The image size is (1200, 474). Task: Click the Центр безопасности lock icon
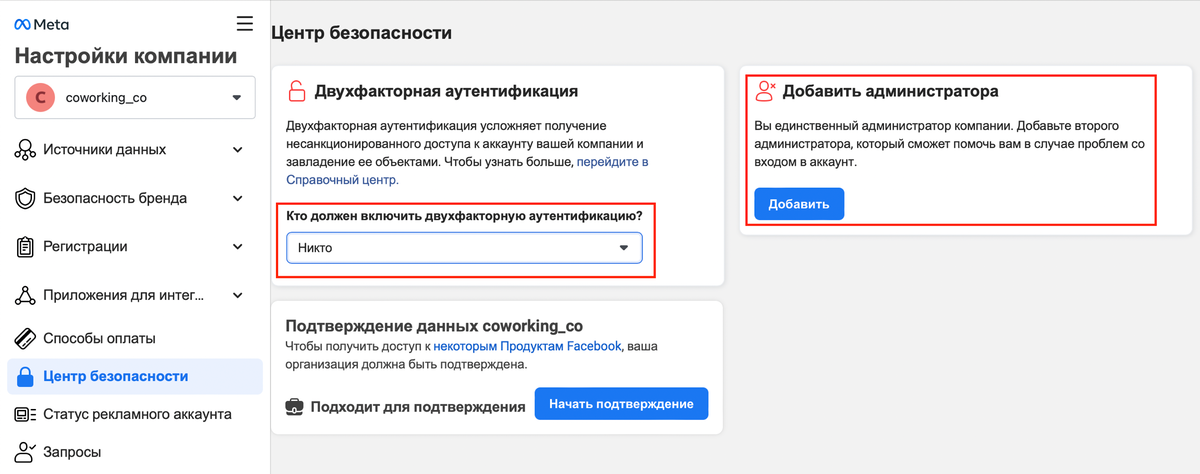25,376
